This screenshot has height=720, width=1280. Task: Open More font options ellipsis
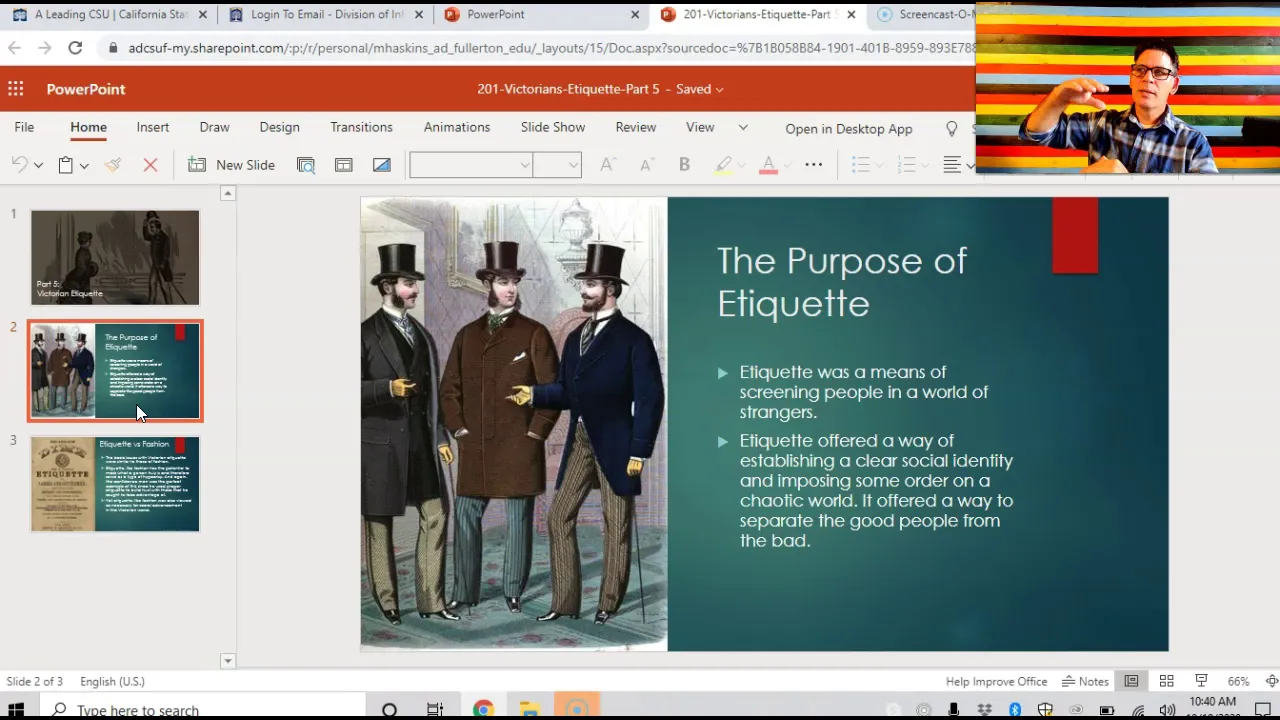click(814, 165)
